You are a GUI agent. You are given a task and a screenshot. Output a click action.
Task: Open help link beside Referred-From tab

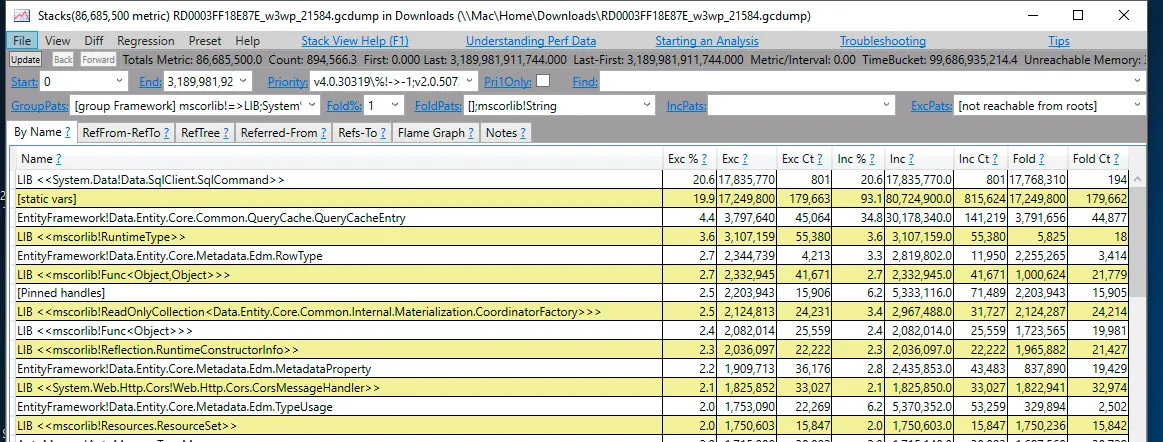coord(323,133)
